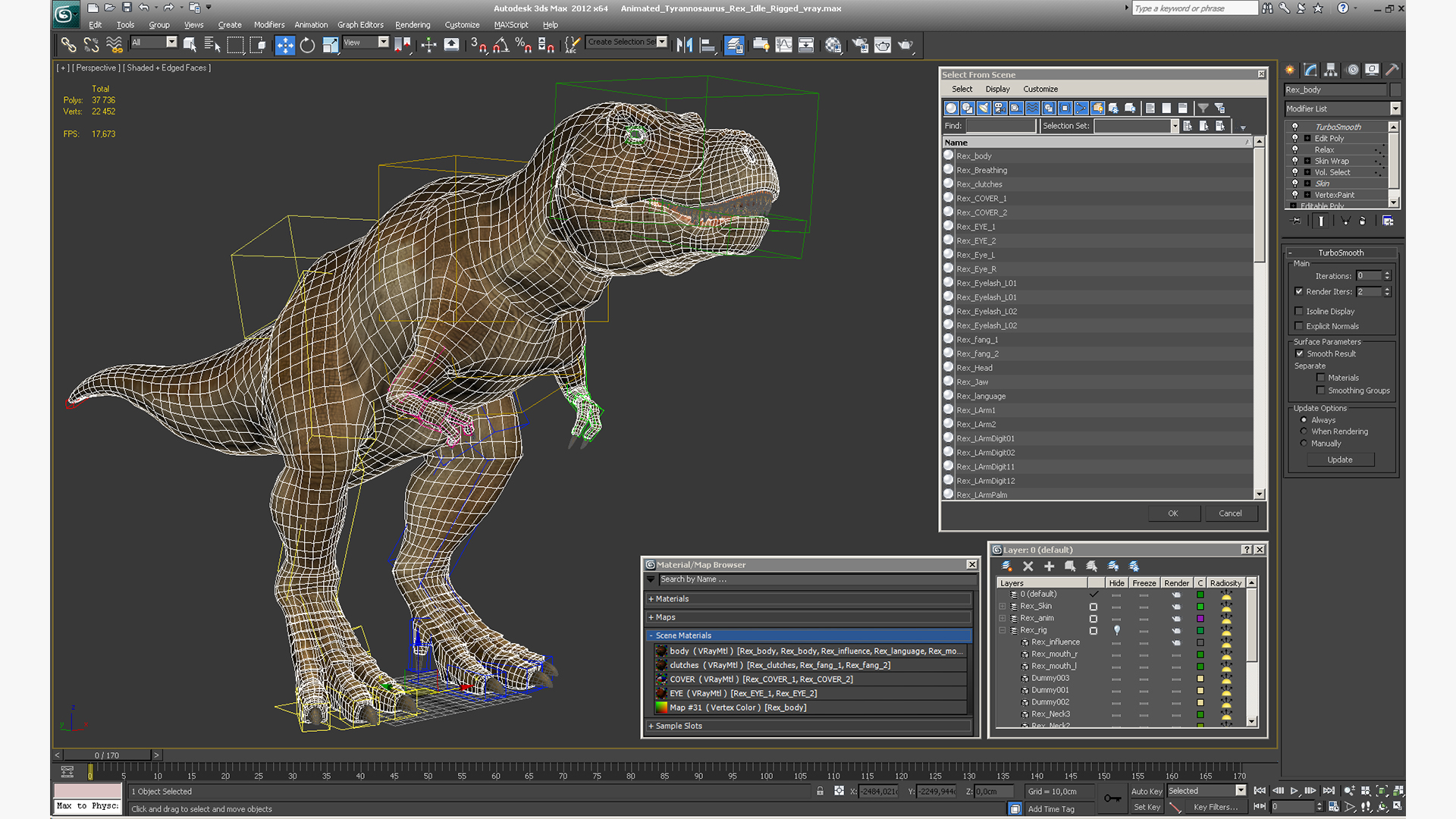Click OK in Select From Scene dialog
1456x819 pixels.
(x=1173, y=513)
